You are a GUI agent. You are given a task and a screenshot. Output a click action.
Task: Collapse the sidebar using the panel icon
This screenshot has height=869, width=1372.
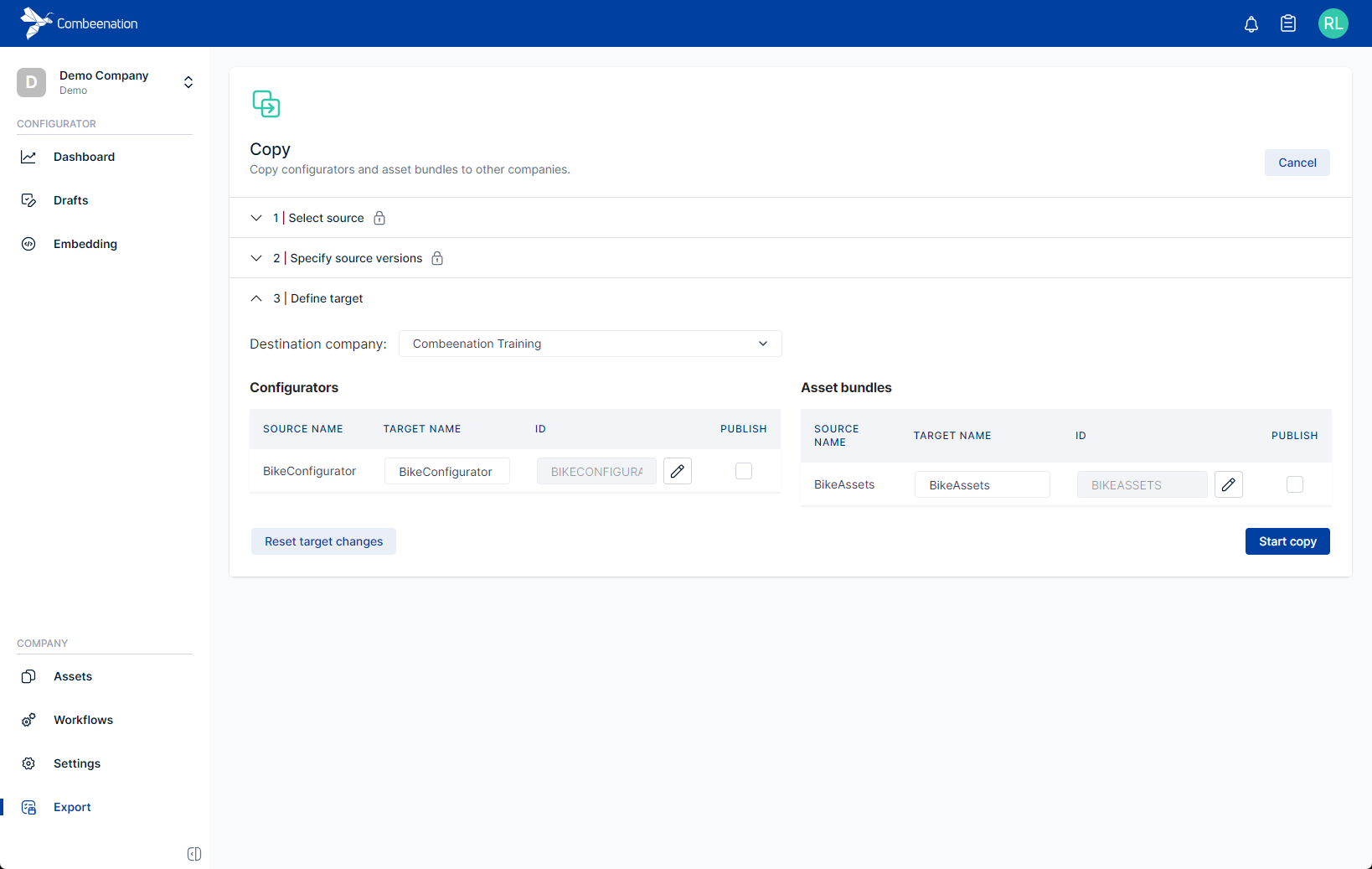(x=194, y=854)
